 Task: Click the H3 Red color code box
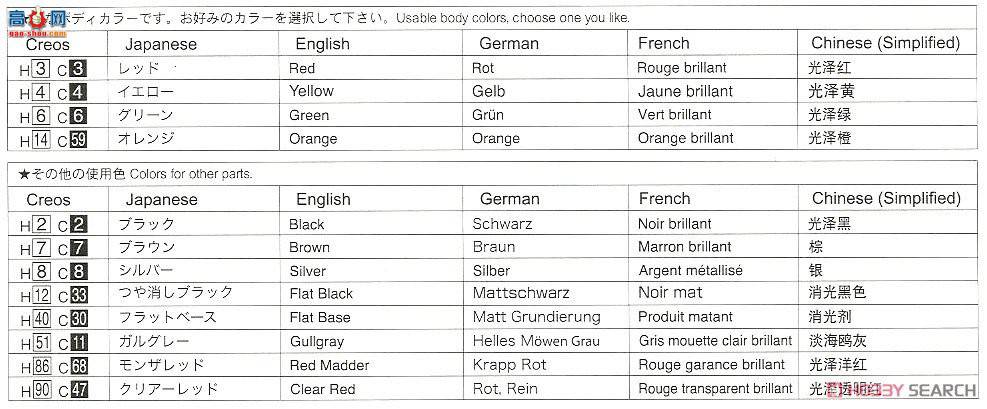(x=40, y=68)
